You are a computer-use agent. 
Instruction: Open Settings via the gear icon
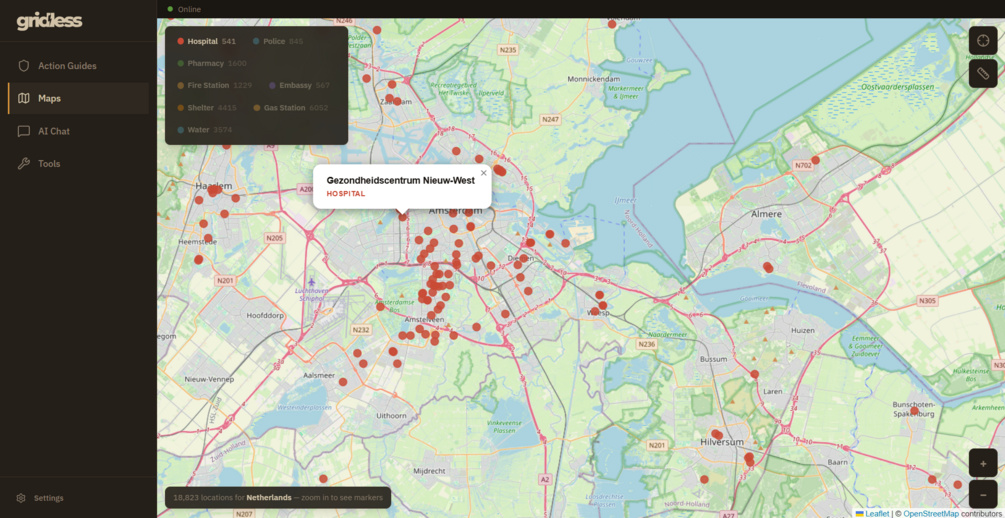pyautogui.click(x=21, y=498)
